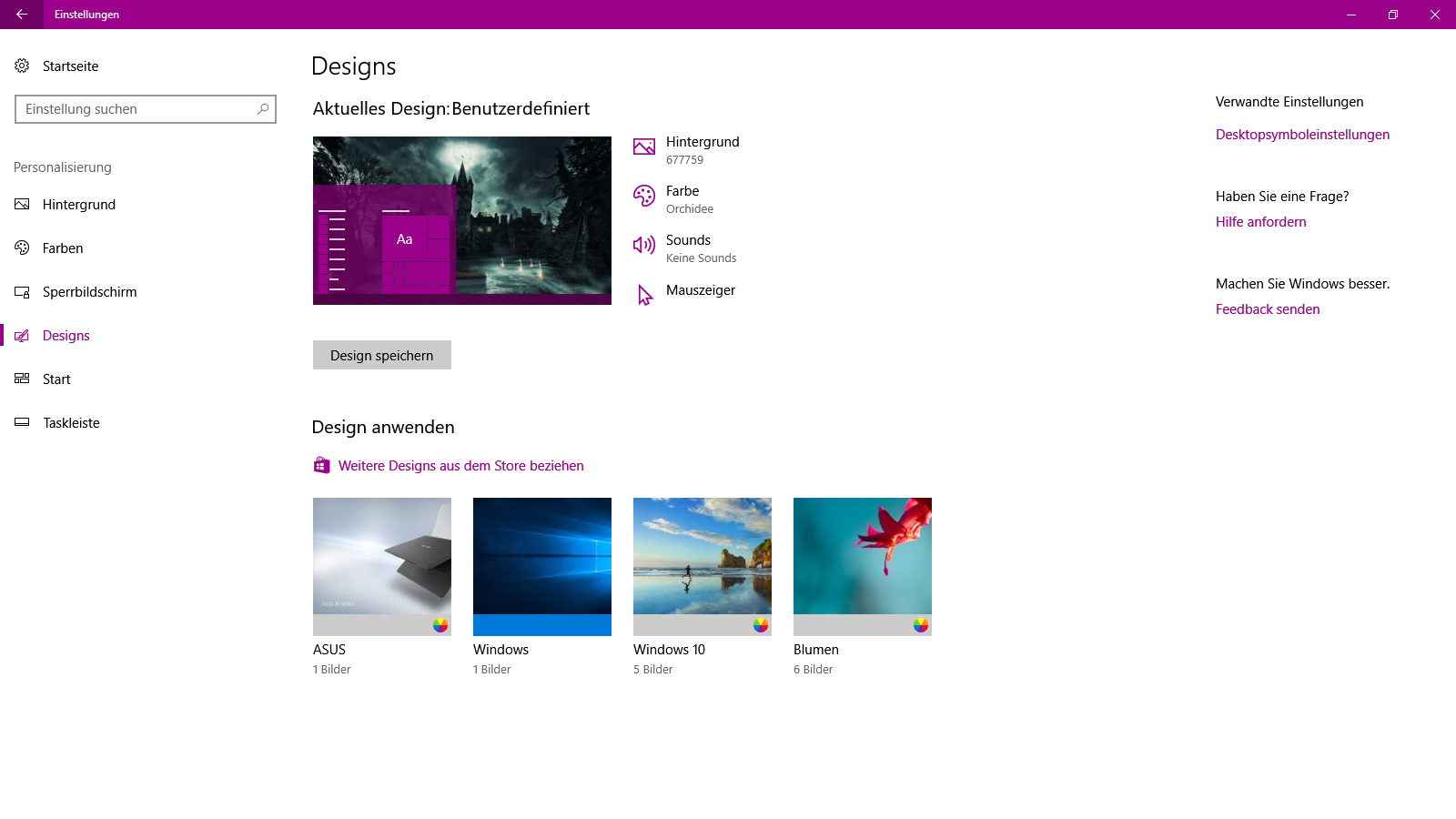This screenshot has width=1456, height=819.
Task: Click Feedback senden link
Action: coord(1267,309)
